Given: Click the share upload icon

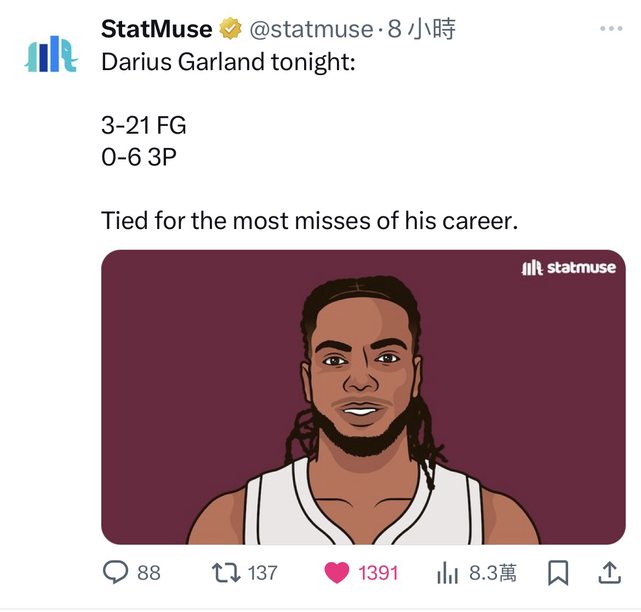Looking at the screenshot, I should coord(608,572).
